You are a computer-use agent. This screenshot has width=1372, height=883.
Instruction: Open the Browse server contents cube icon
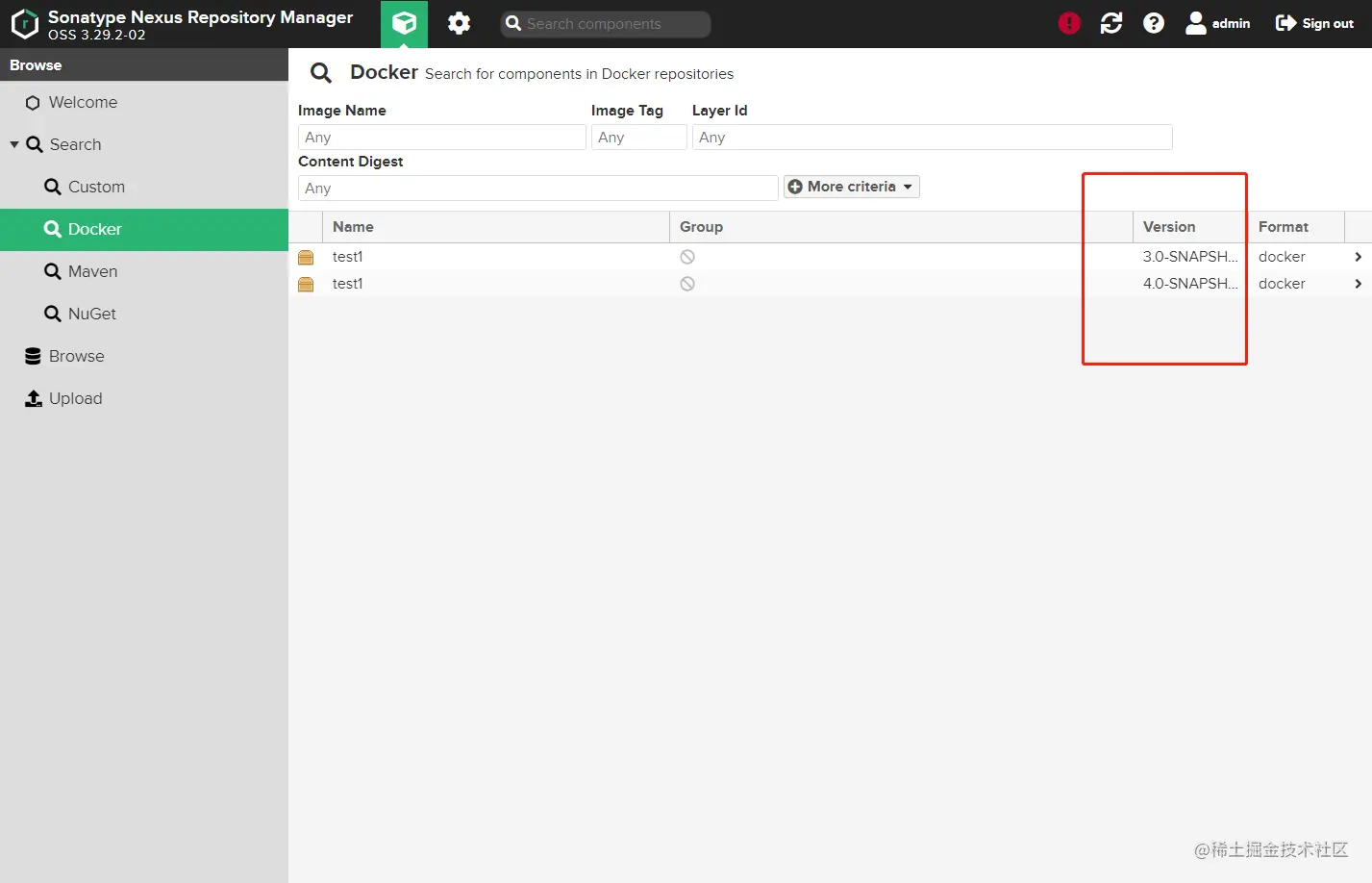pos(404,23)
